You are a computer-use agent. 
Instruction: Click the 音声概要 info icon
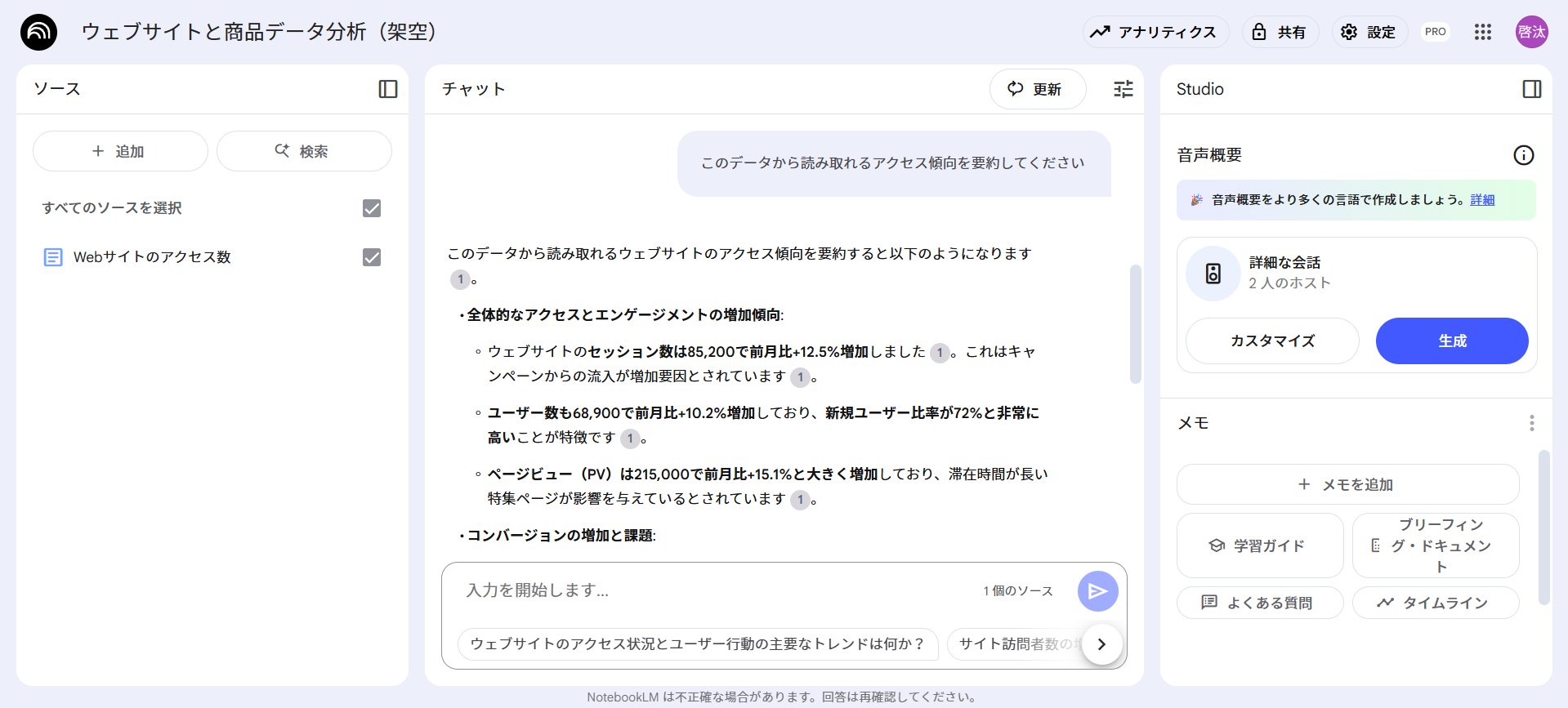coord(1524,155)
